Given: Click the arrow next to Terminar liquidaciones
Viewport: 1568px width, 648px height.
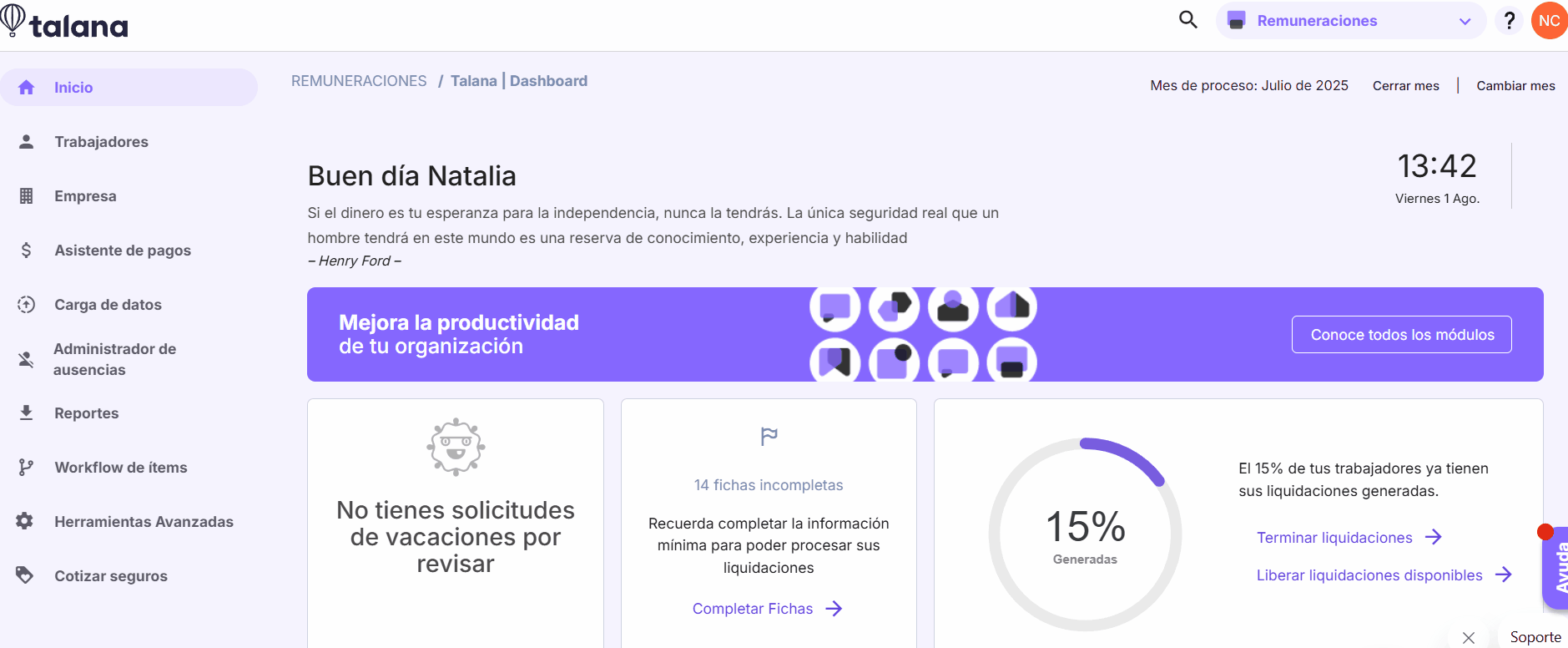Looking at the screenshot, I should pos(1434,537).
